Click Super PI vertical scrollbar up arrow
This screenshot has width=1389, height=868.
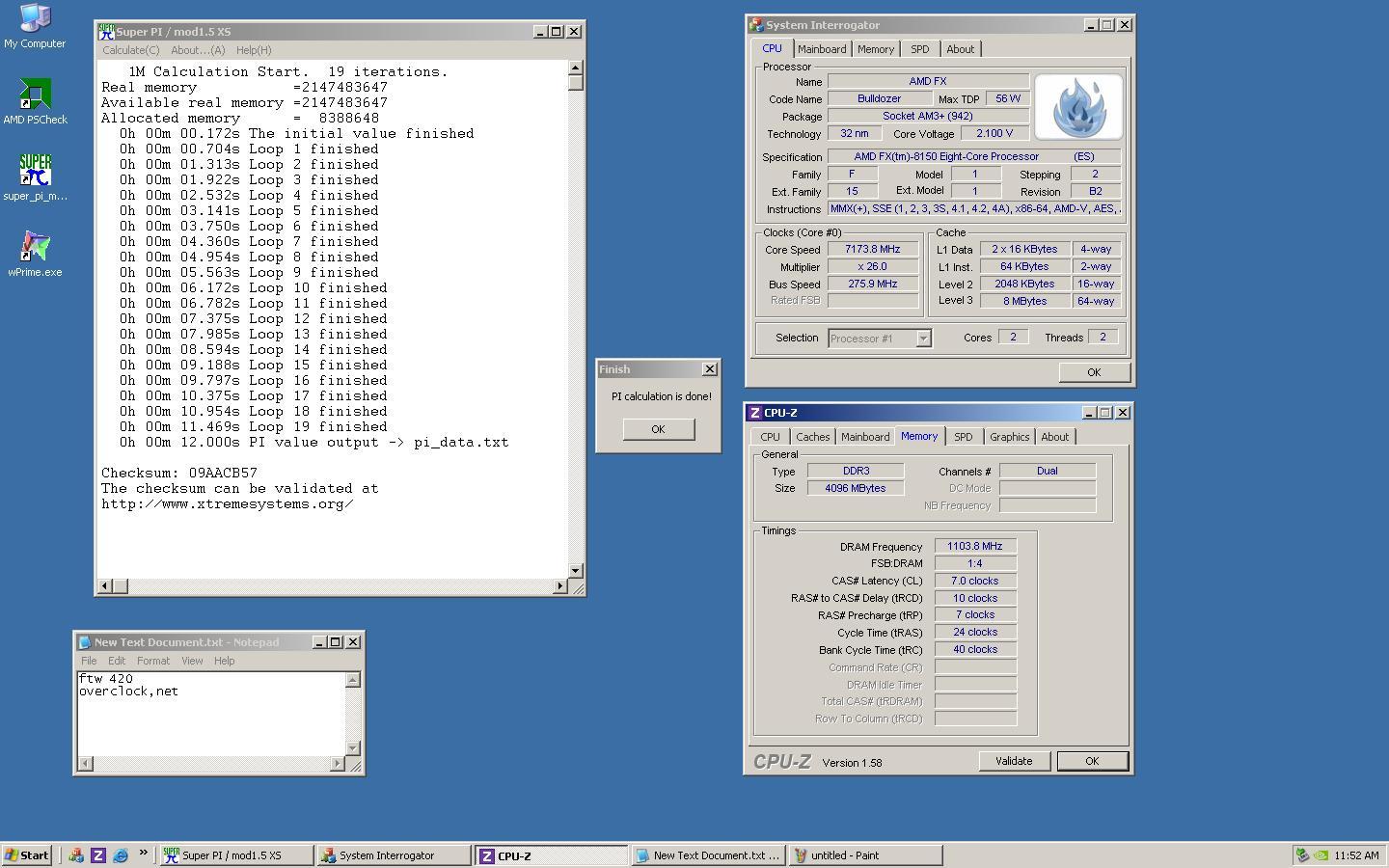coord(576,68)
